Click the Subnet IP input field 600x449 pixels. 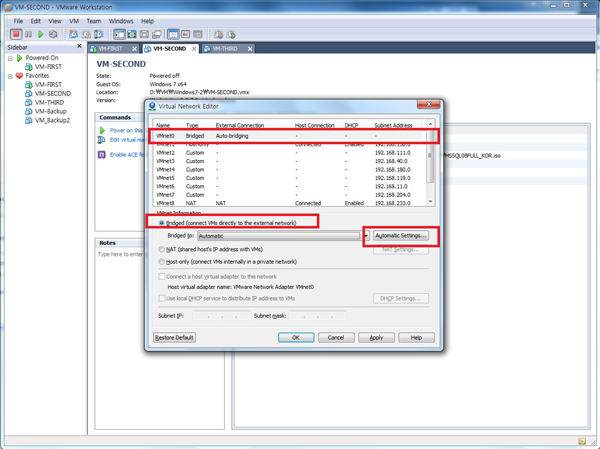(x=222, y=316)
